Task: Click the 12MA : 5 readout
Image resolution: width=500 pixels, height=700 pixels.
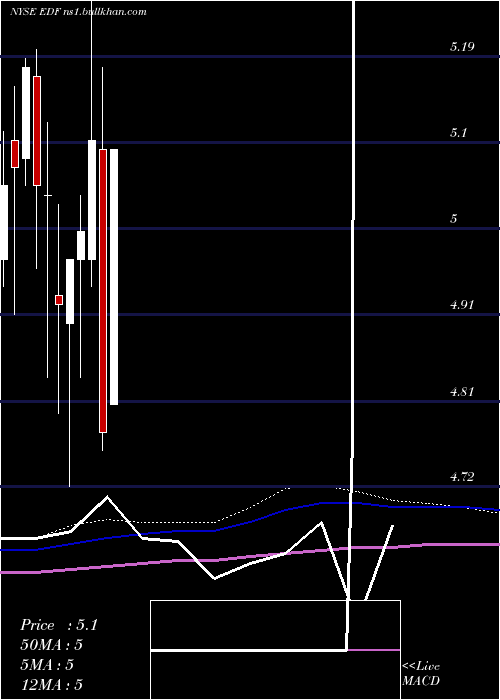Action: pos(51,685)
